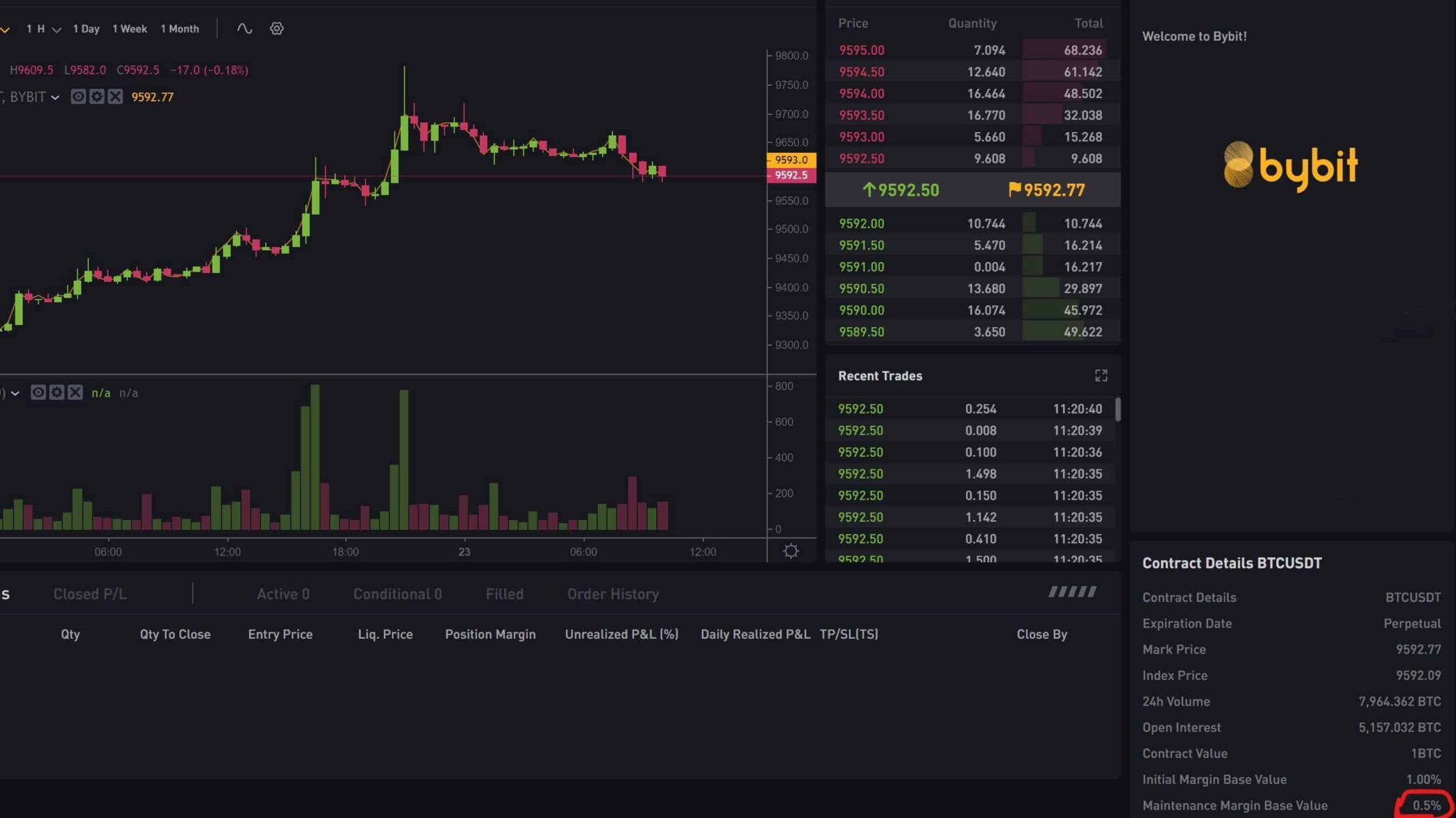The image size is (1456, 818).
Task: Select the 1 Month timeframe
Action: coord(180,28)
